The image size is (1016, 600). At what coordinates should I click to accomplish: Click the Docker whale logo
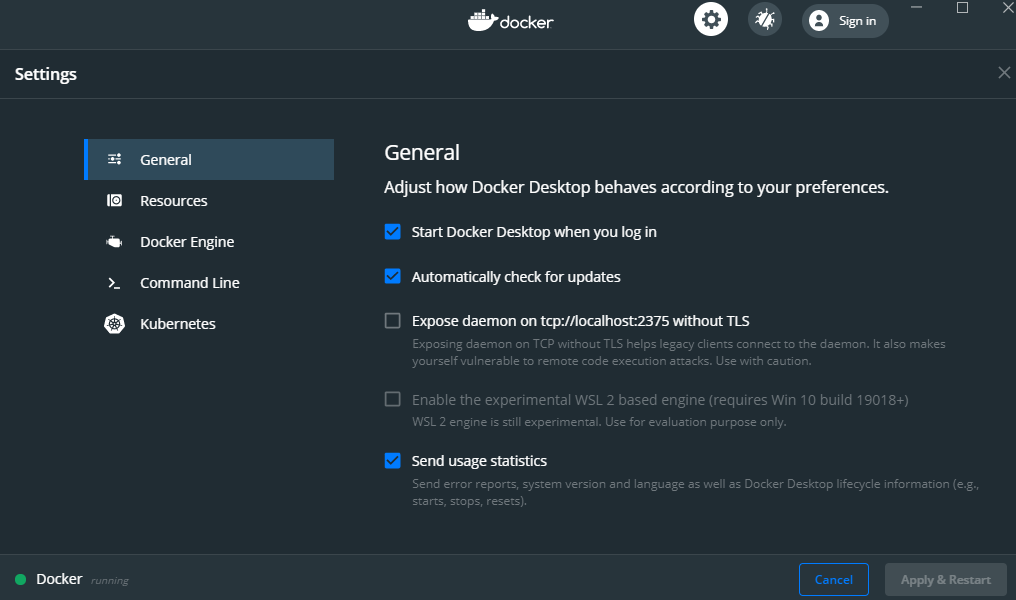click(482, 20)
